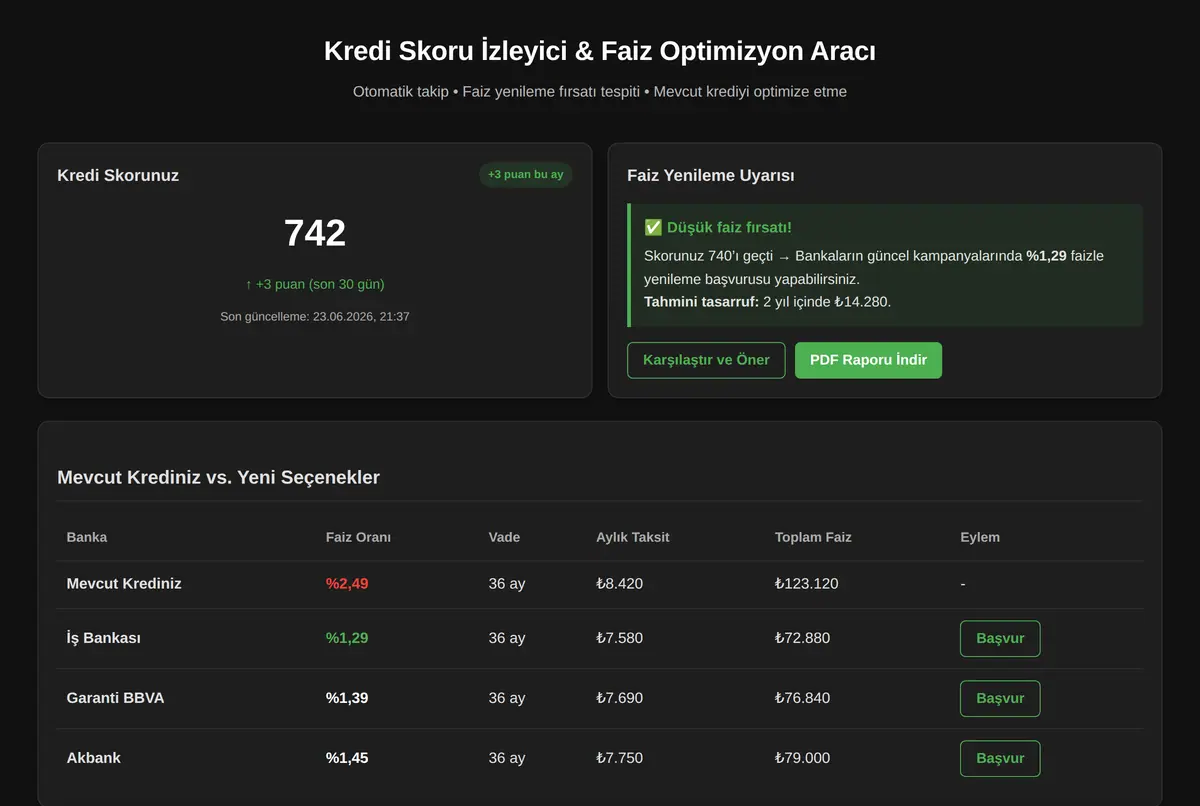
Task: Click the Garanti BBVA row name
Action: pos(115,698)
